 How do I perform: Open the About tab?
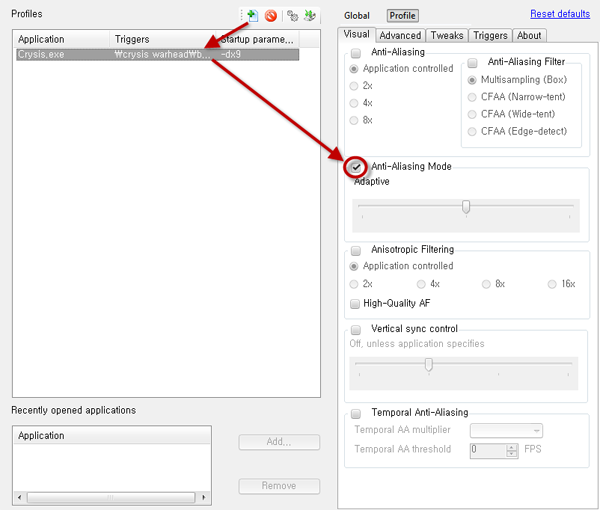click(529, 36)
